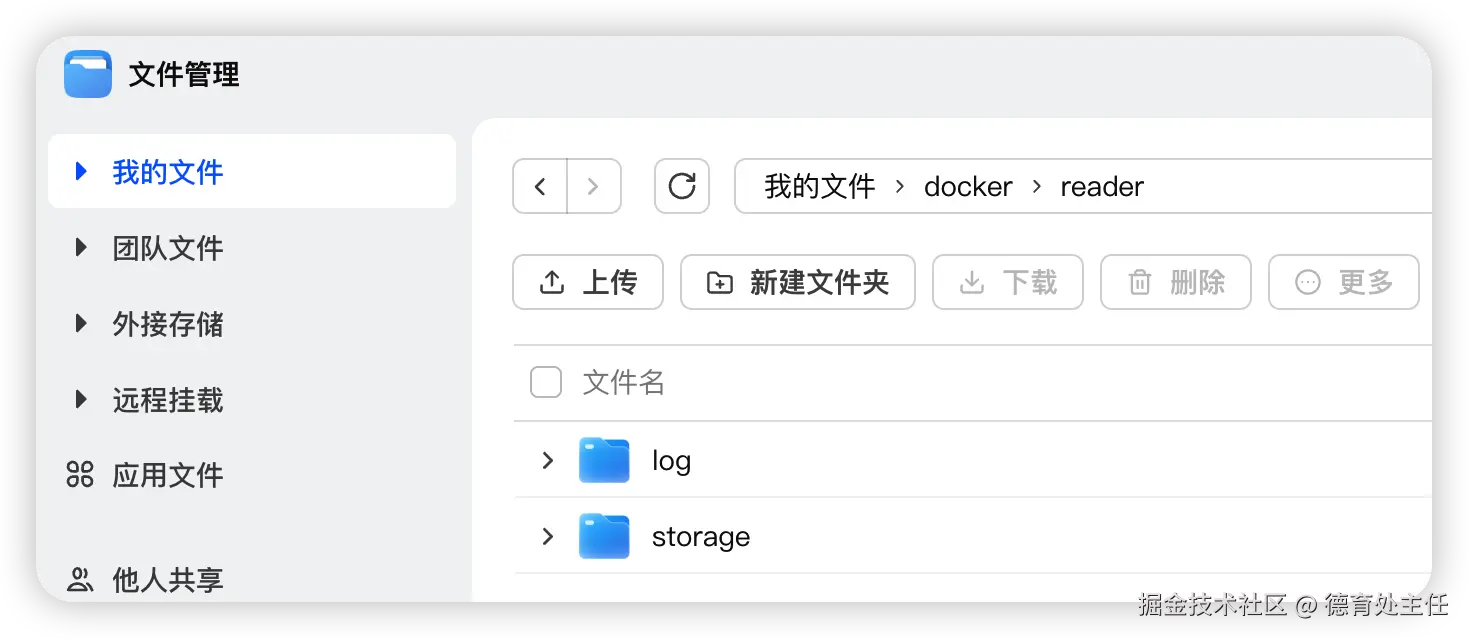Click the 应用文件 grid icon
Image resolution: width=1468 pixels, height=638 pixels.
[80, 475]
